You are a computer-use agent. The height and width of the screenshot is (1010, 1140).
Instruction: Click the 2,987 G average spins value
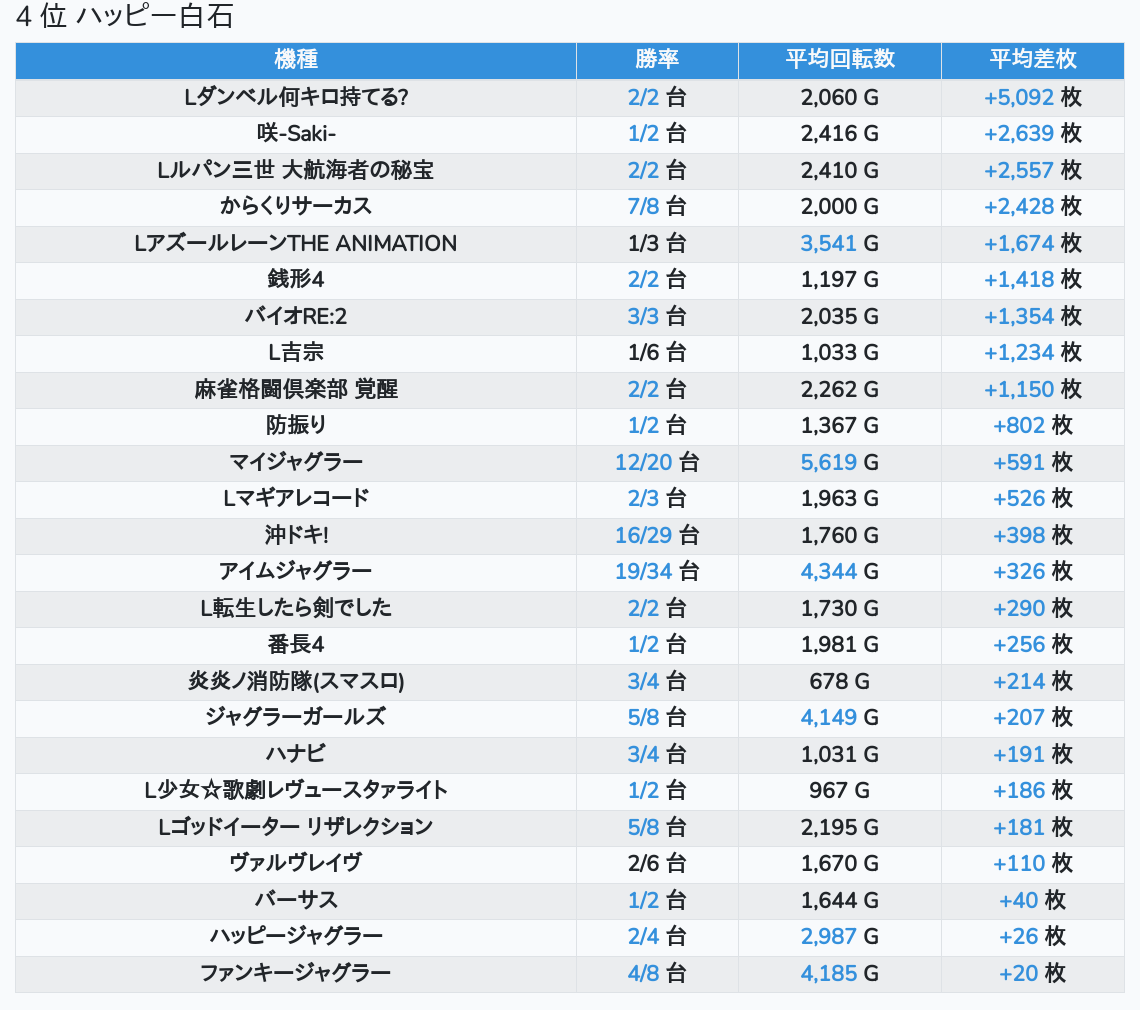pyautogui.click(x=840, y=937)
